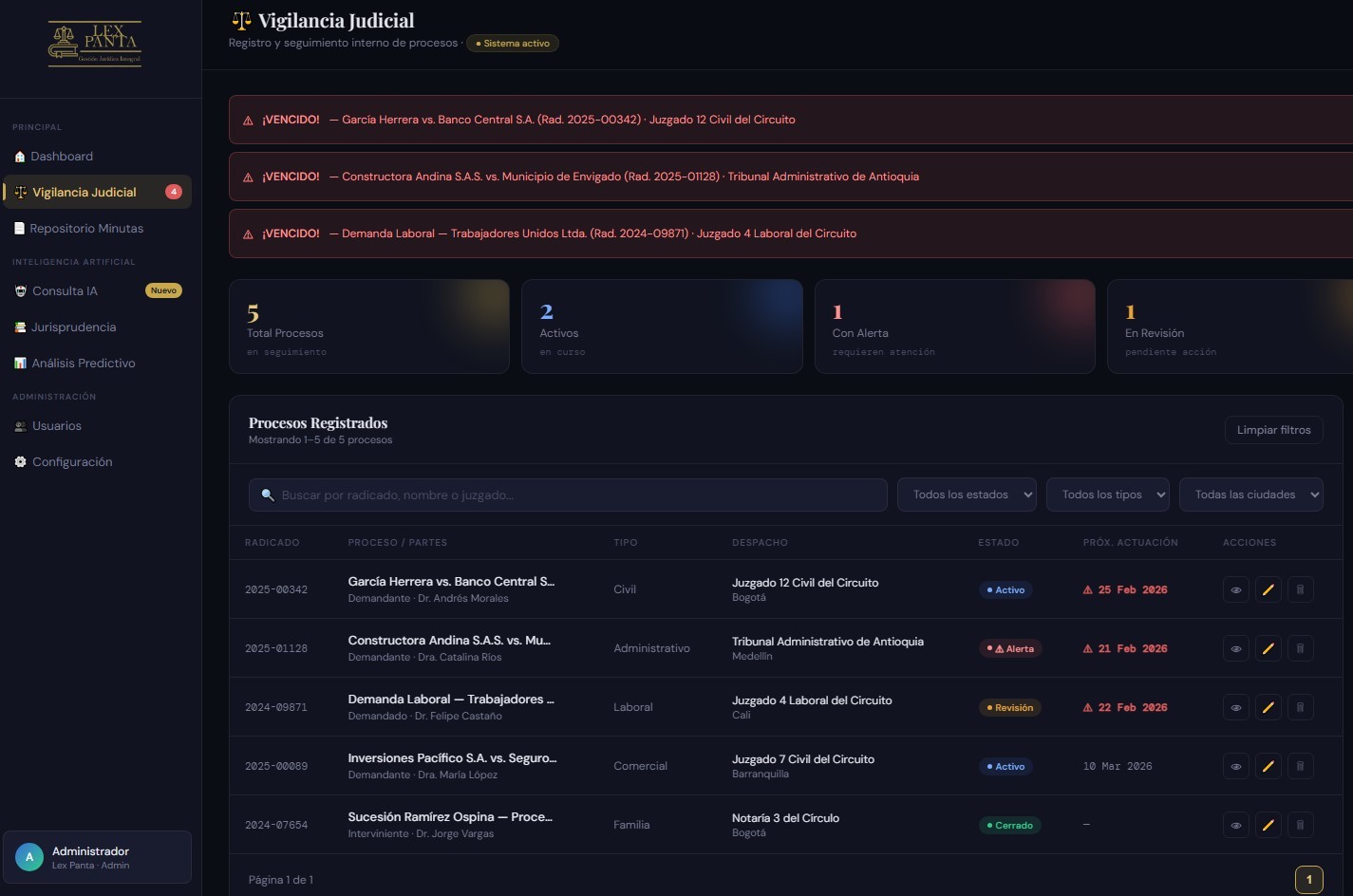Viewport: 1353px width, 896px height.
Task: Delete process 2025-00342
Action: point(1300,589)
